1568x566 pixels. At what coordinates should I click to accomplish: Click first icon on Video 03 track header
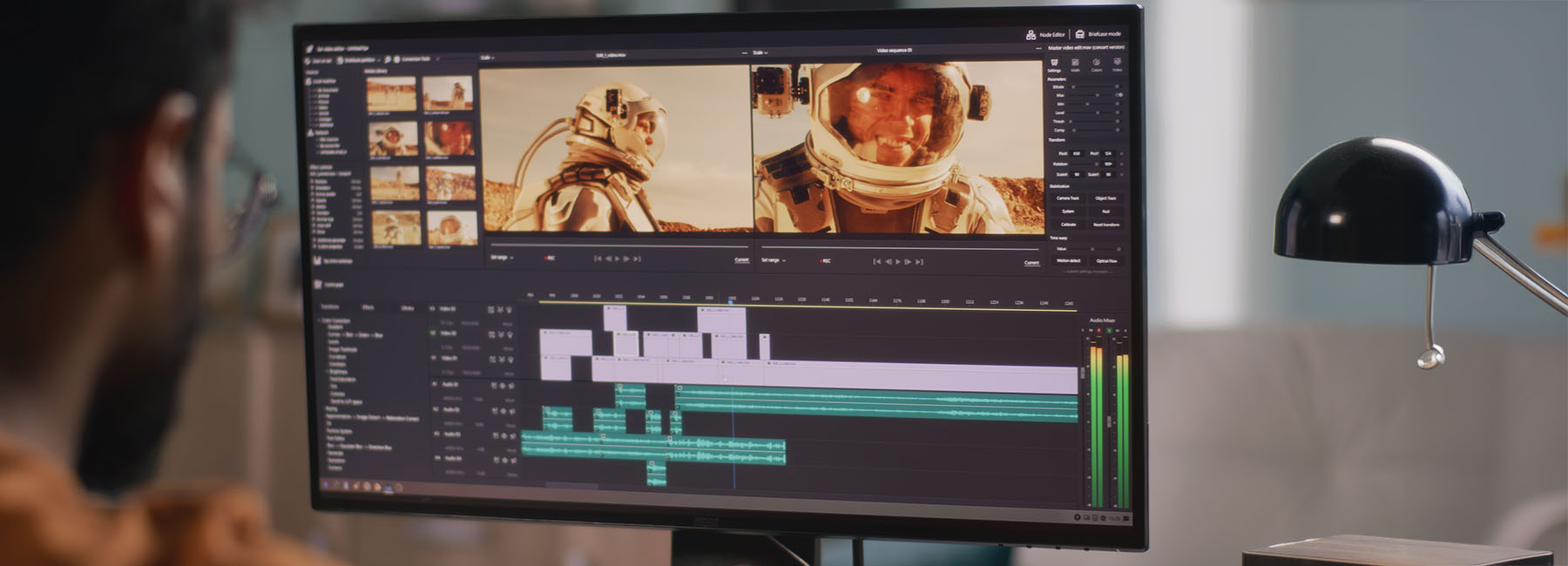coord(491,310)
